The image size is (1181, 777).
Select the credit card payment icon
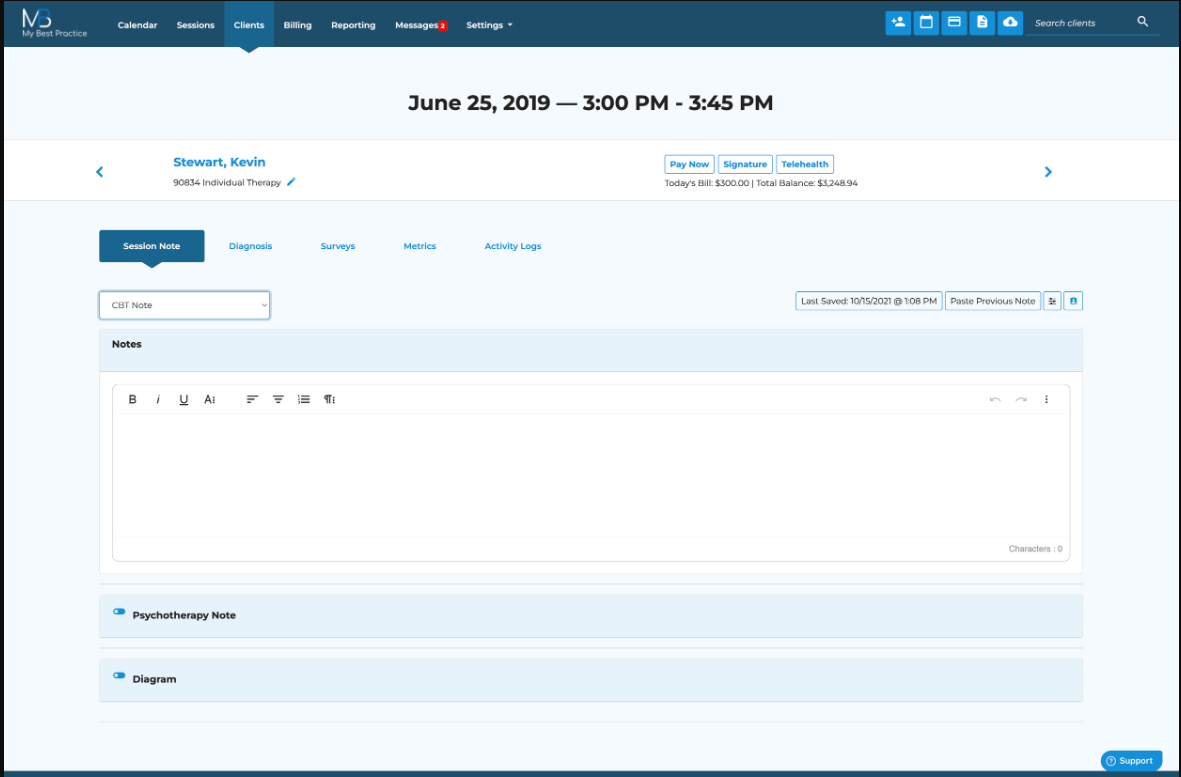(x=953, y=22)
